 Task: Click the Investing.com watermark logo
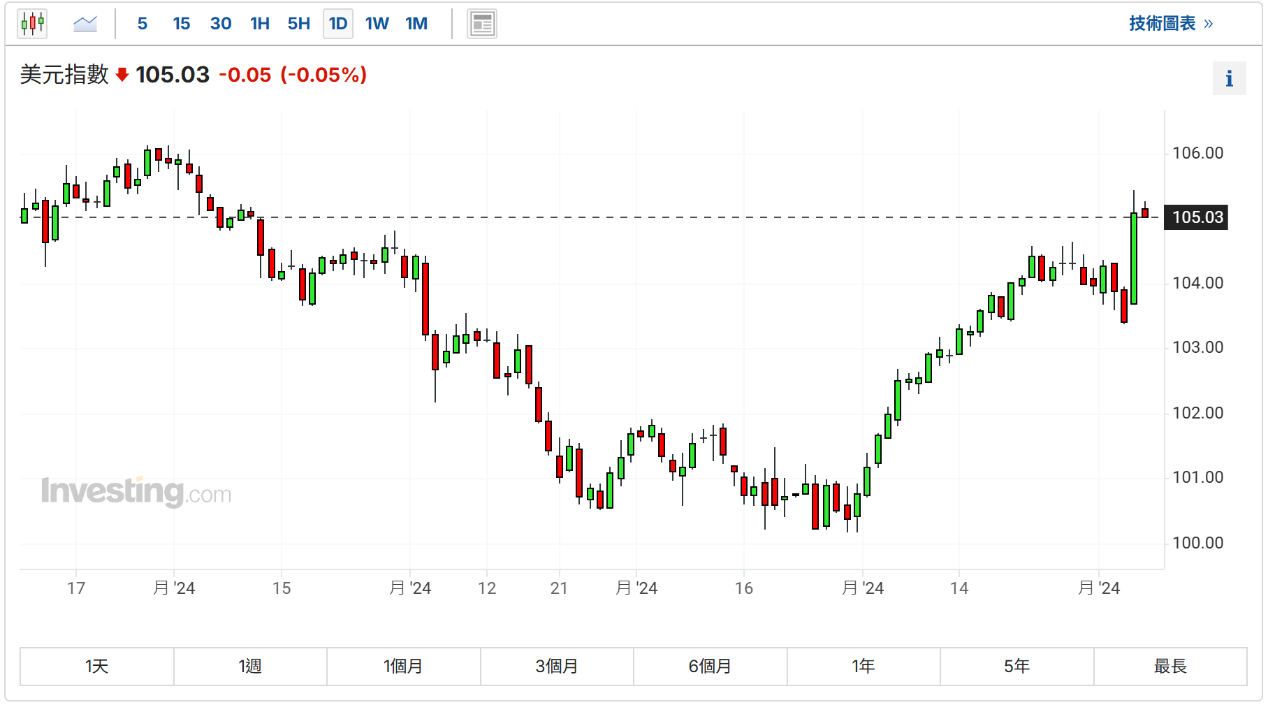pyautogui.click(x=136, y=492)
